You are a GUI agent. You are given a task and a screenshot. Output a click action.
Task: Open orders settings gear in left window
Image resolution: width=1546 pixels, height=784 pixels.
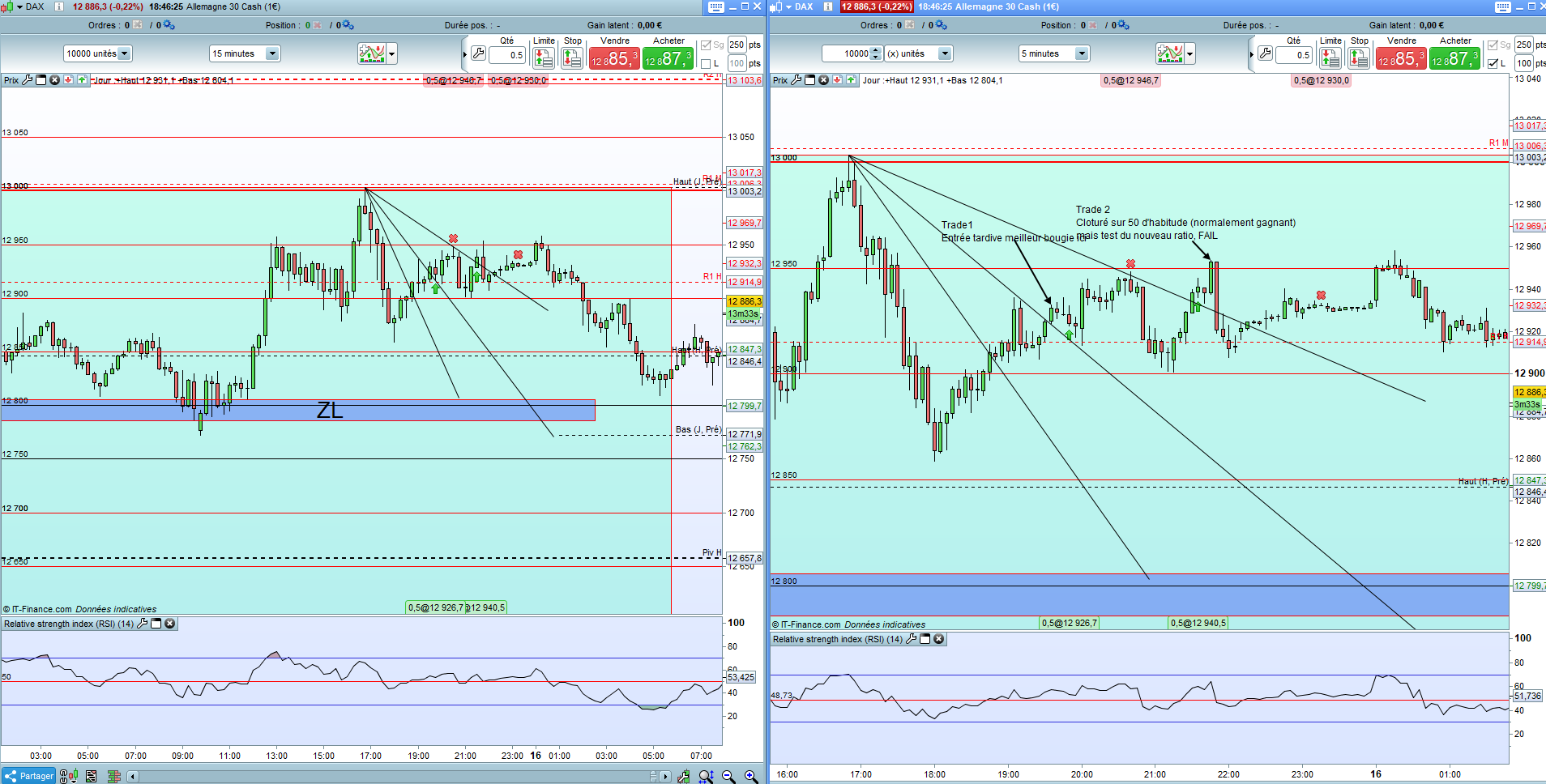click(169, 25)
